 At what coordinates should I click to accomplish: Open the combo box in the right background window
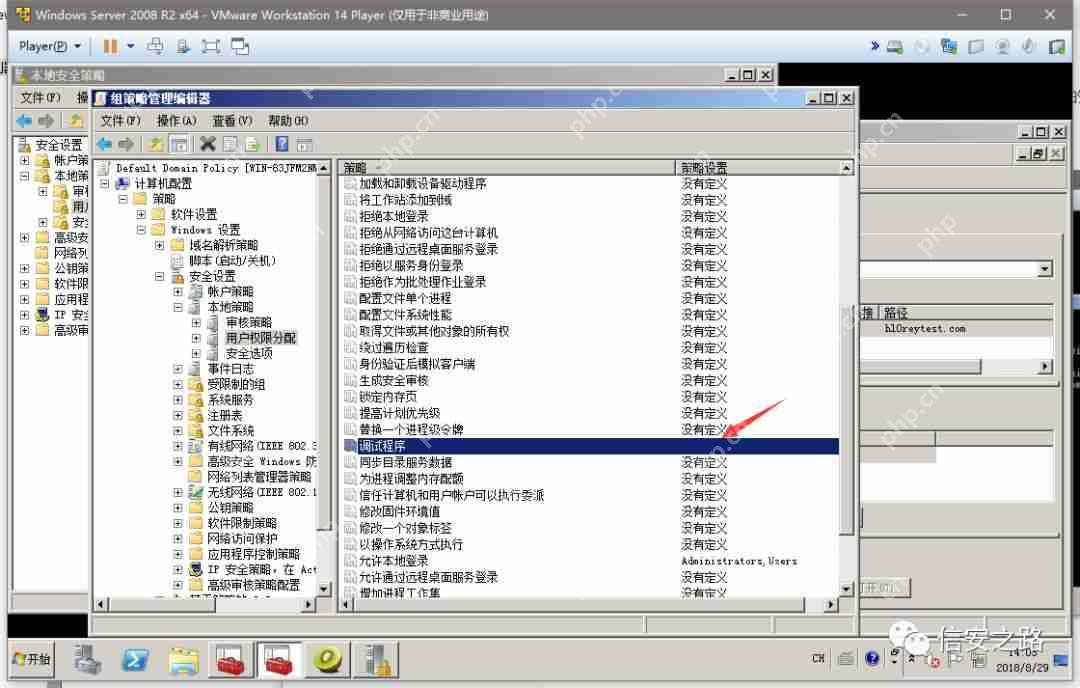1045,269
